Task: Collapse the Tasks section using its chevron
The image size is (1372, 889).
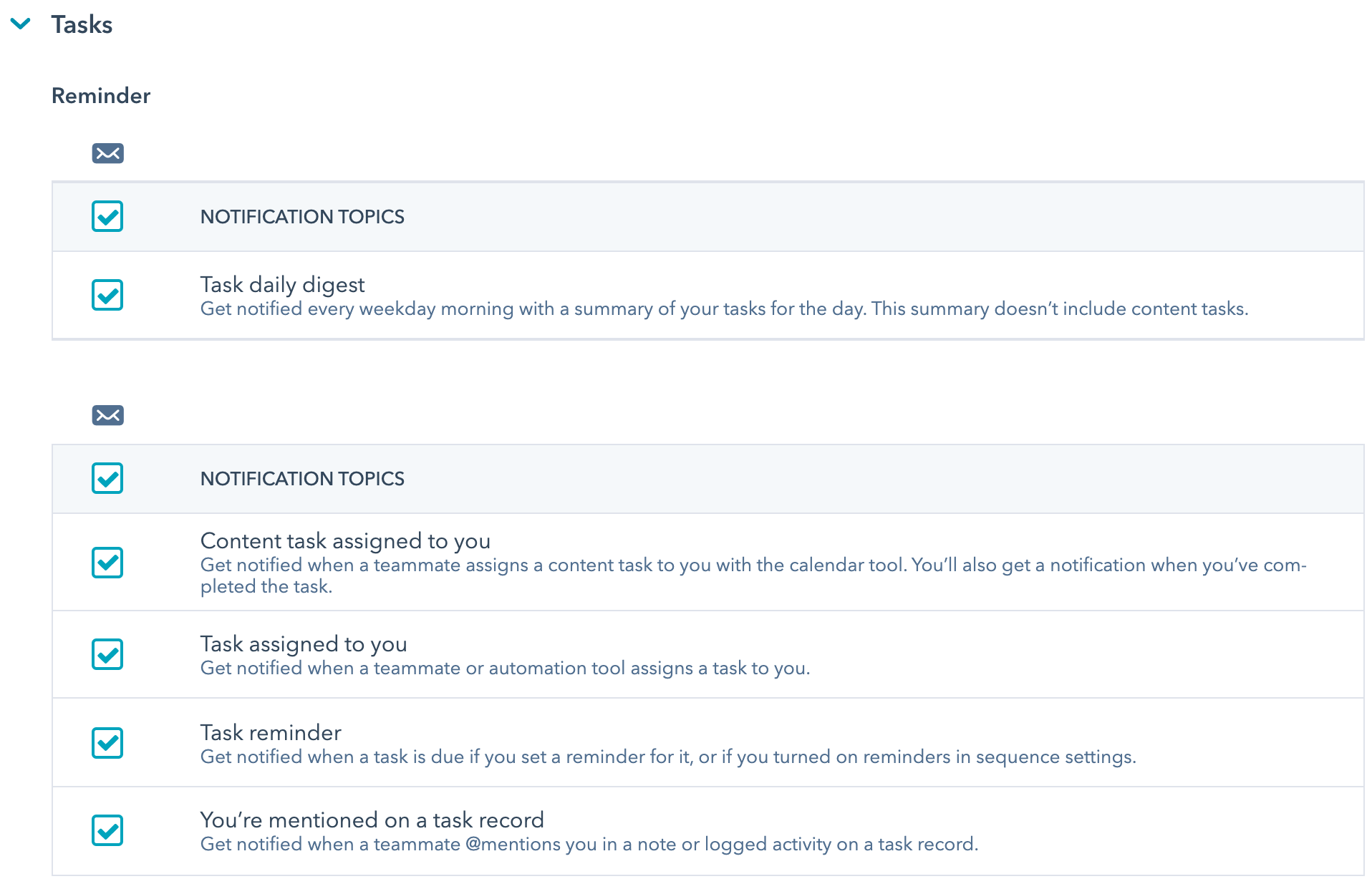Action: pyautogui.click(x=21, y=24)
